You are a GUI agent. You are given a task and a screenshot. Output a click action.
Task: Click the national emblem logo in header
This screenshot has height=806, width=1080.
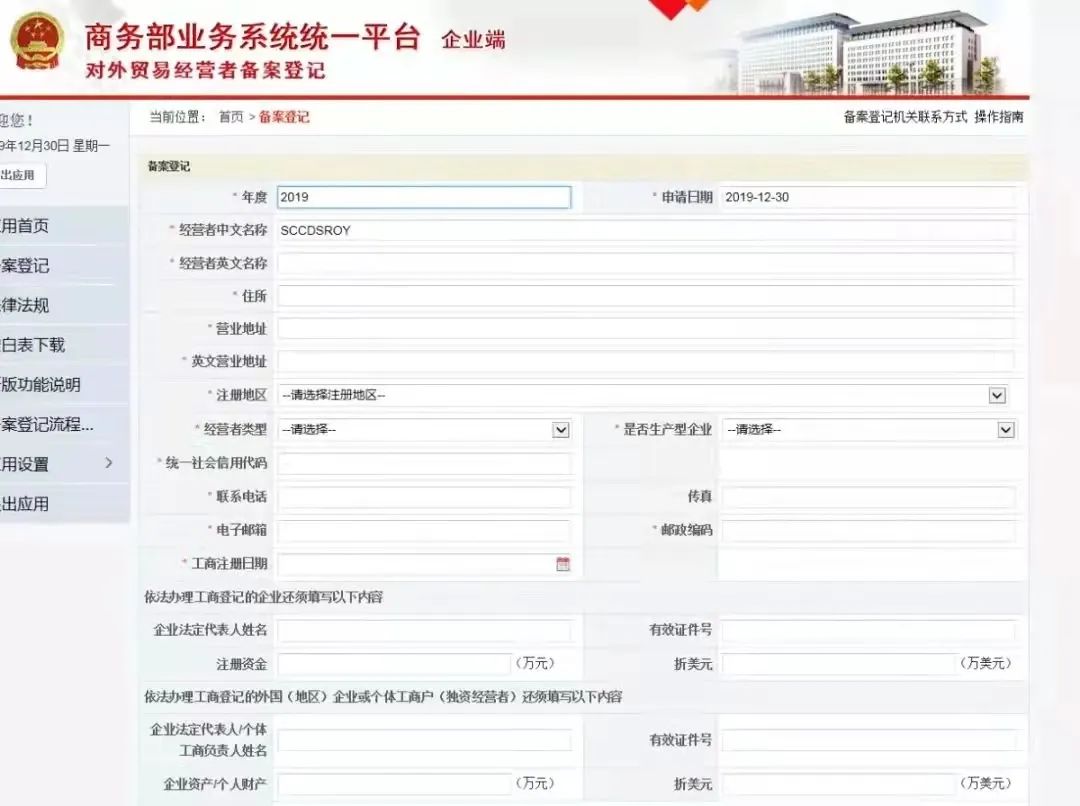(x=36, y=42)
